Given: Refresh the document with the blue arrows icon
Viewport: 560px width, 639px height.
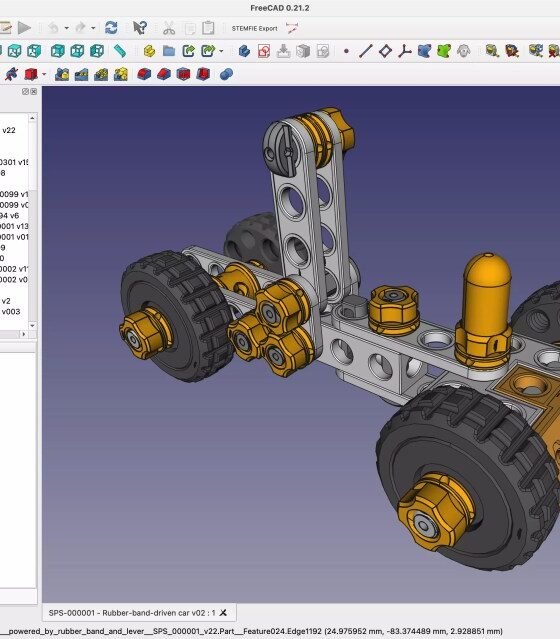Looking at the screenshot, I should pyautogui.click(x=111, y=28).
